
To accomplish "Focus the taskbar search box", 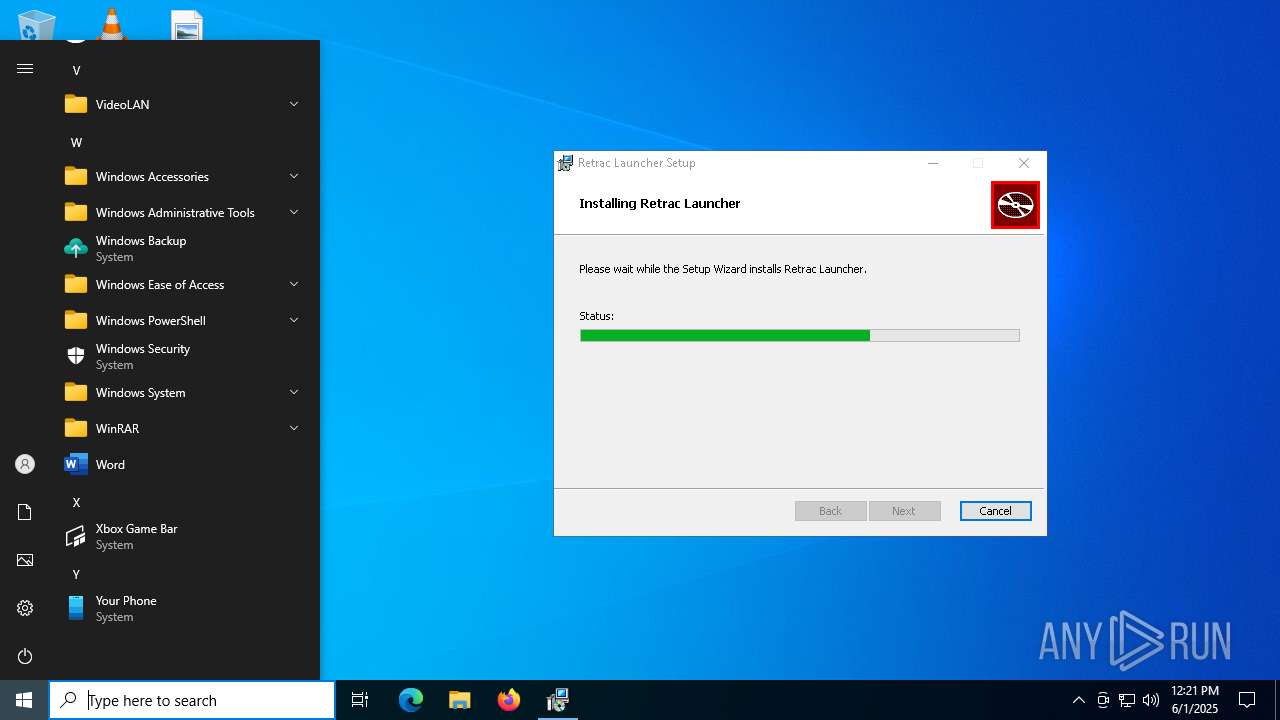I will (x=192, y=700).
